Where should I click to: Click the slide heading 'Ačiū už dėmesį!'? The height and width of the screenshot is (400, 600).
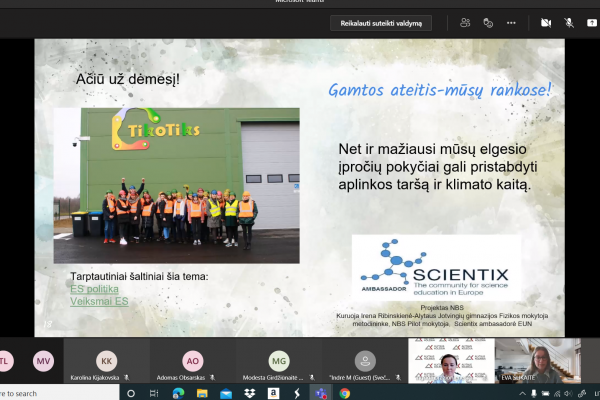[x=128, y=79]
